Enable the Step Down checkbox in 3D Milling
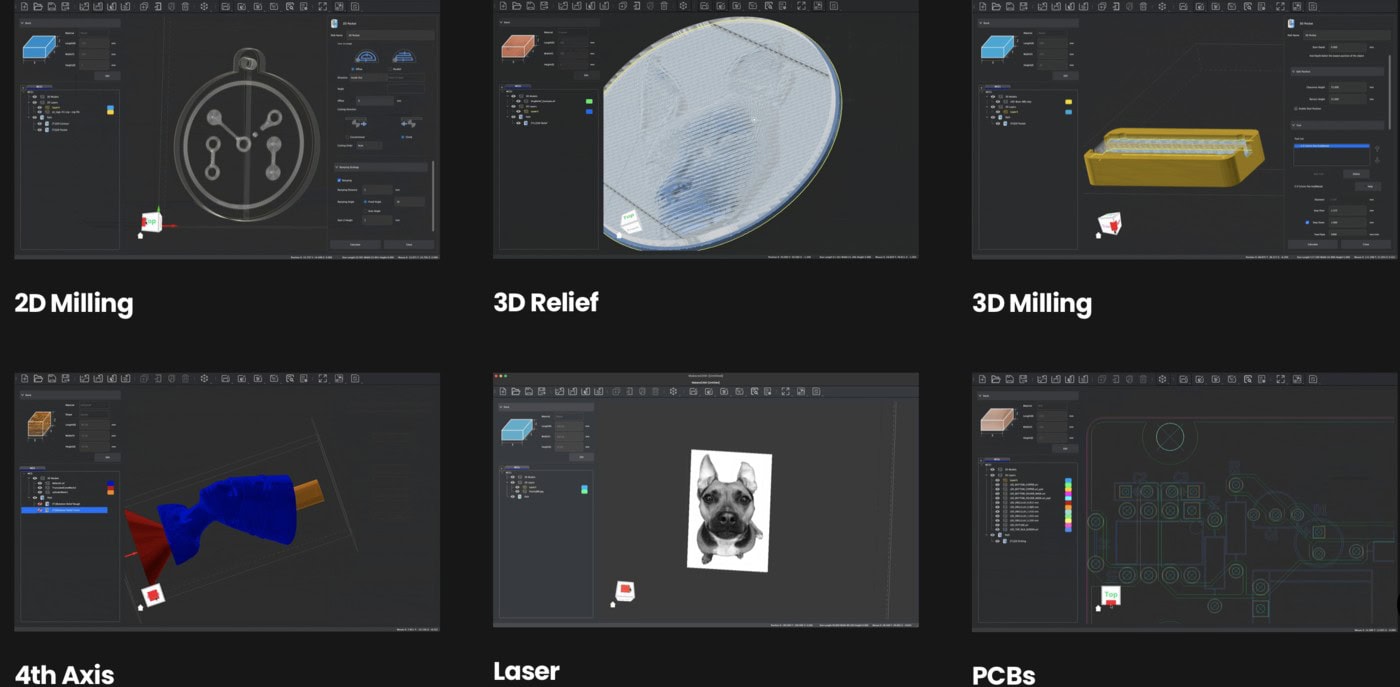1400x687 pixels. coord(1308,221)
